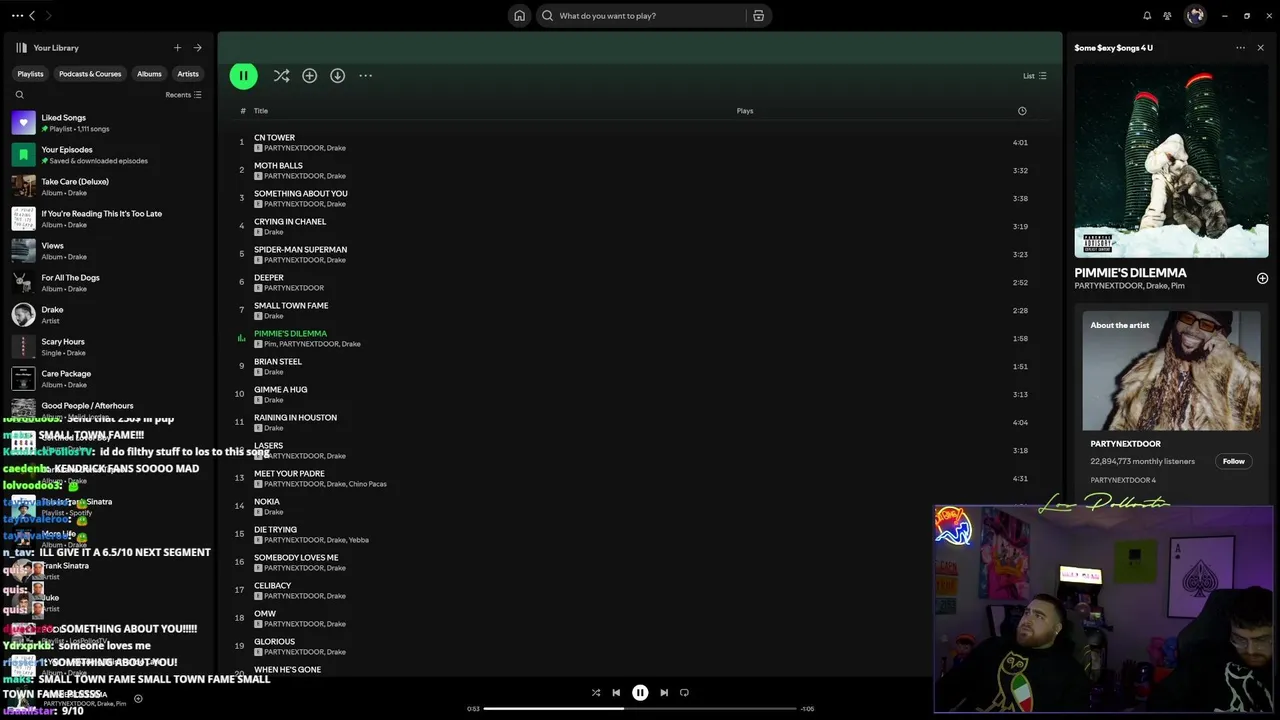Image resolution: width=1280 pixels, height=720 pixels.
Task: Open If You're Reading This It's Too Late
Action: point(107,219)
